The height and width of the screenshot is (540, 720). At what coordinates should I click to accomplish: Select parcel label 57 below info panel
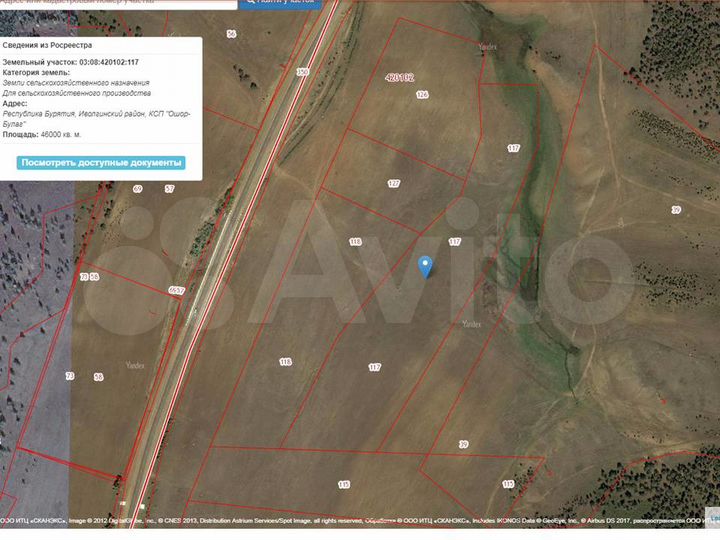tap(169, 188)
